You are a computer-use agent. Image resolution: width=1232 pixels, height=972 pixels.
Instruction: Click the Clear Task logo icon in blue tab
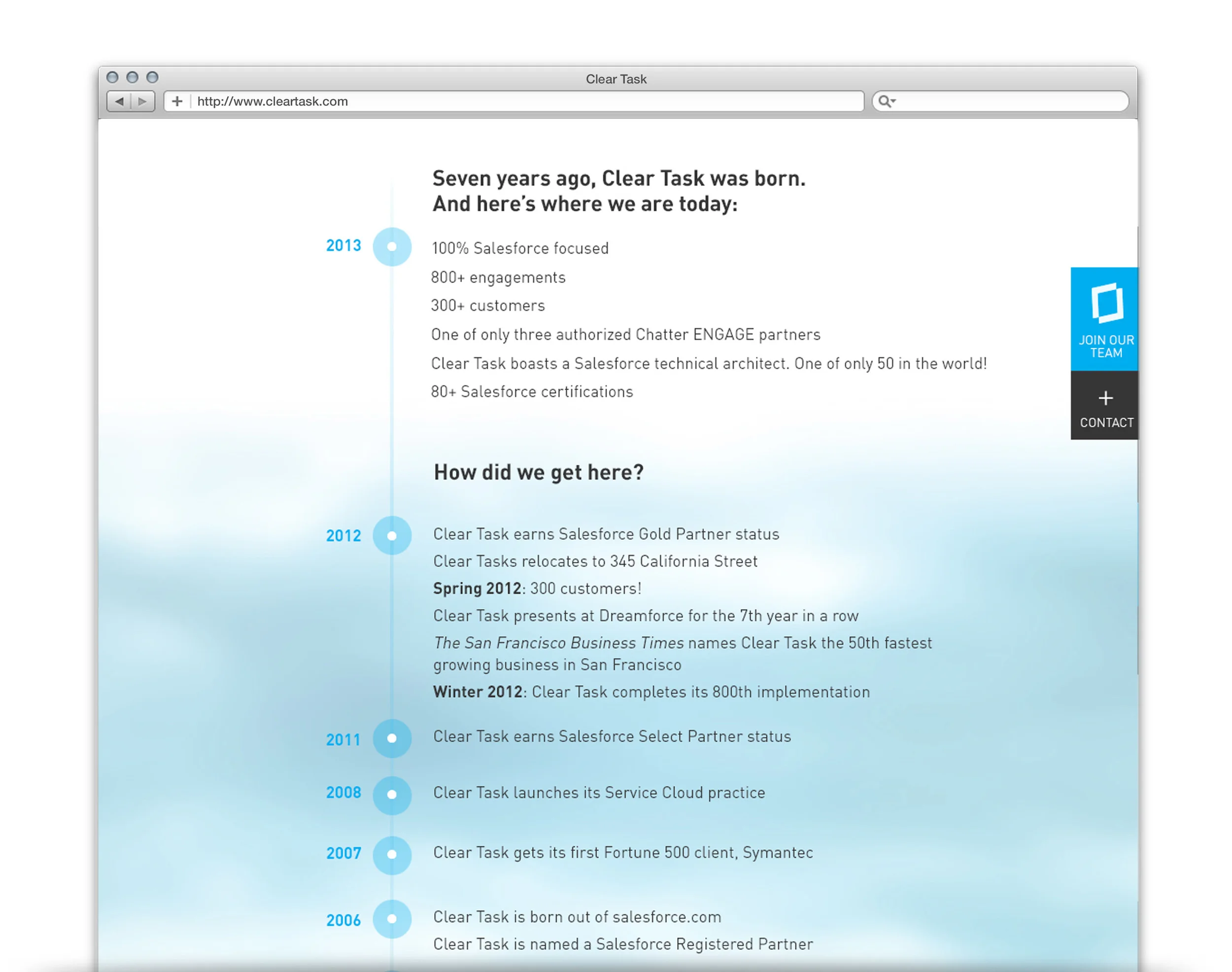[1107, 302]
